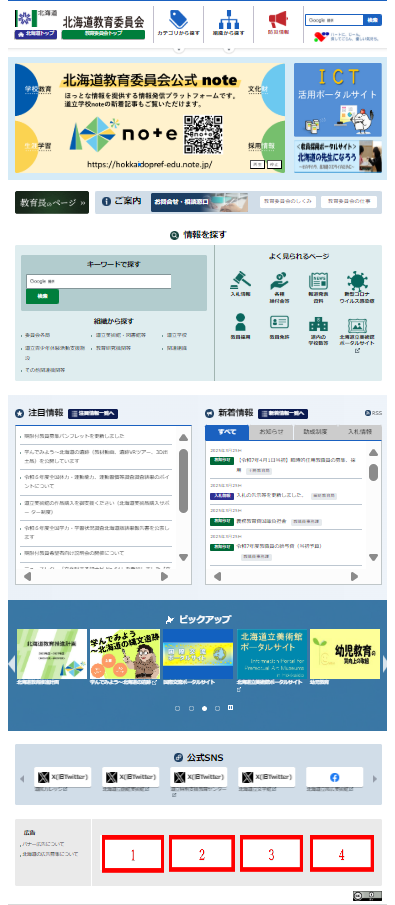Click the RSS feed icon
Image resolution: width=395 pixels, height=905 pixels.
pos(368,413)
